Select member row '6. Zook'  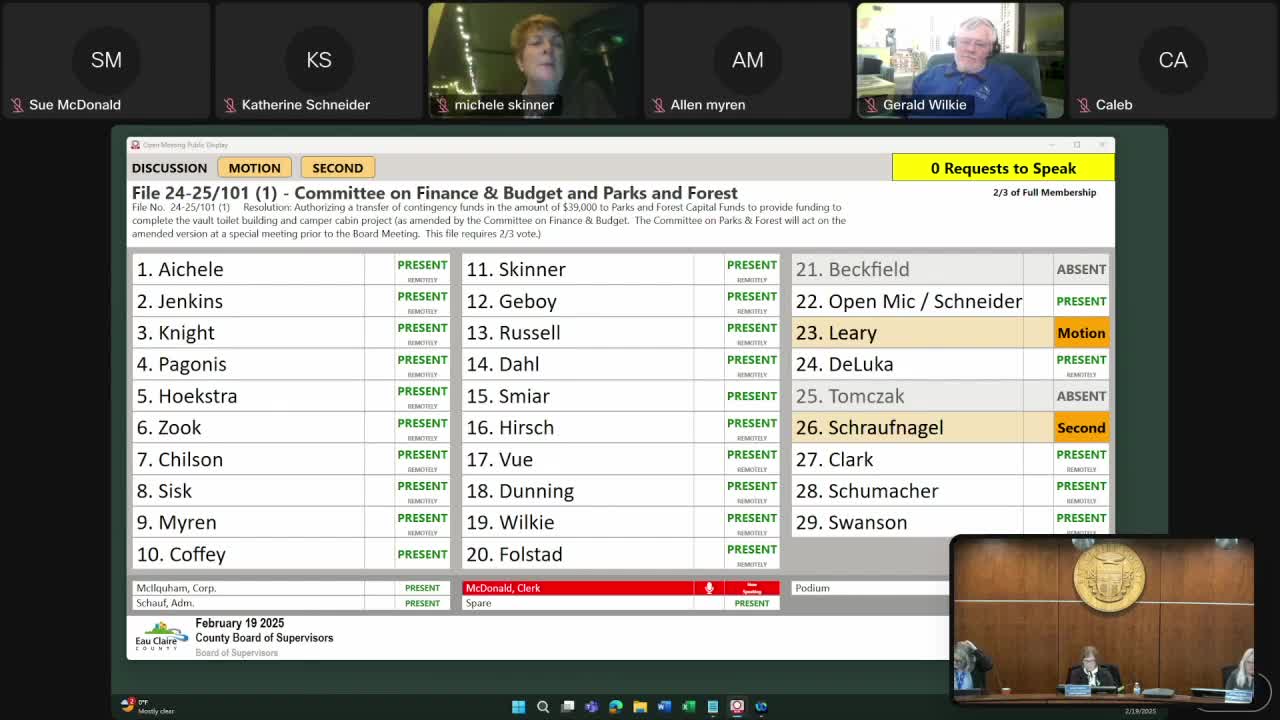[x=291, y=428]
